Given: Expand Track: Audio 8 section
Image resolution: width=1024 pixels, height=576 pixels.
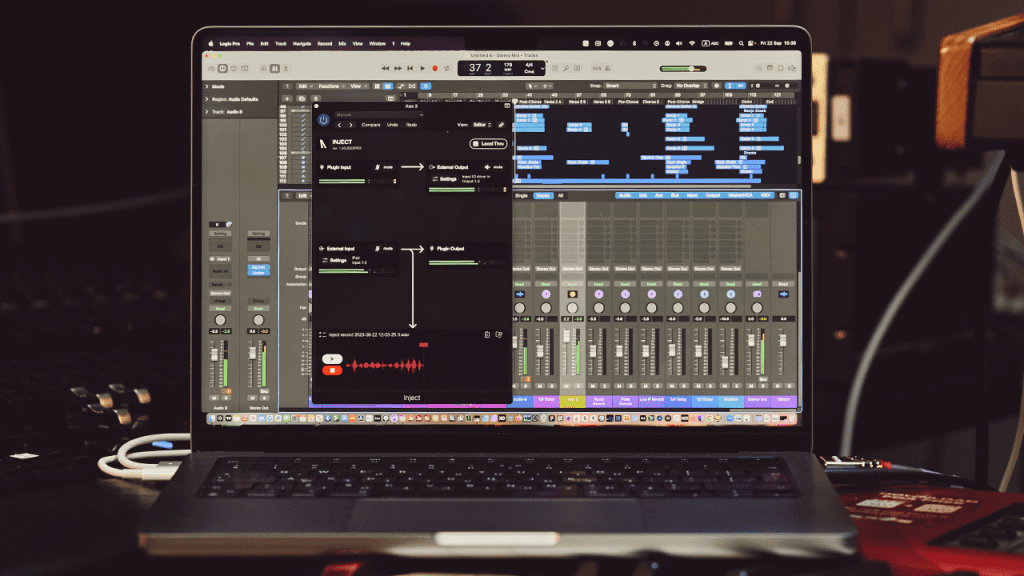Looking at the screenshot, I should [208, 112].
